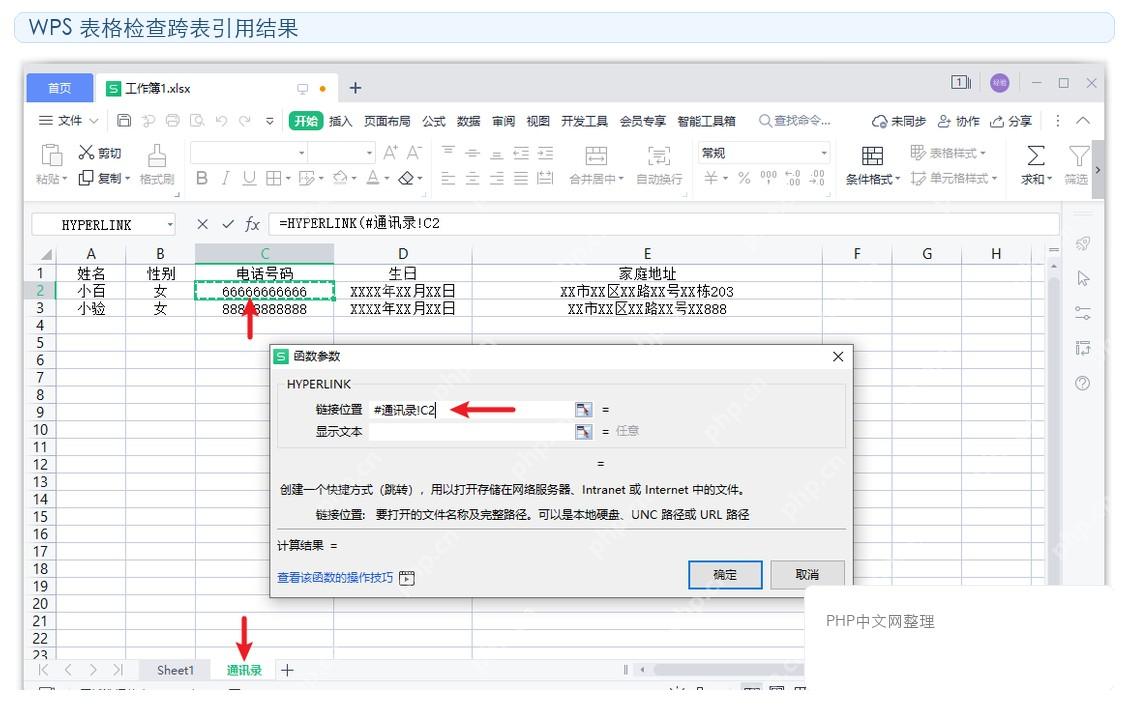Click Merge and Center (合并居中) icon
1128x712 pixels.
[596, 155]
